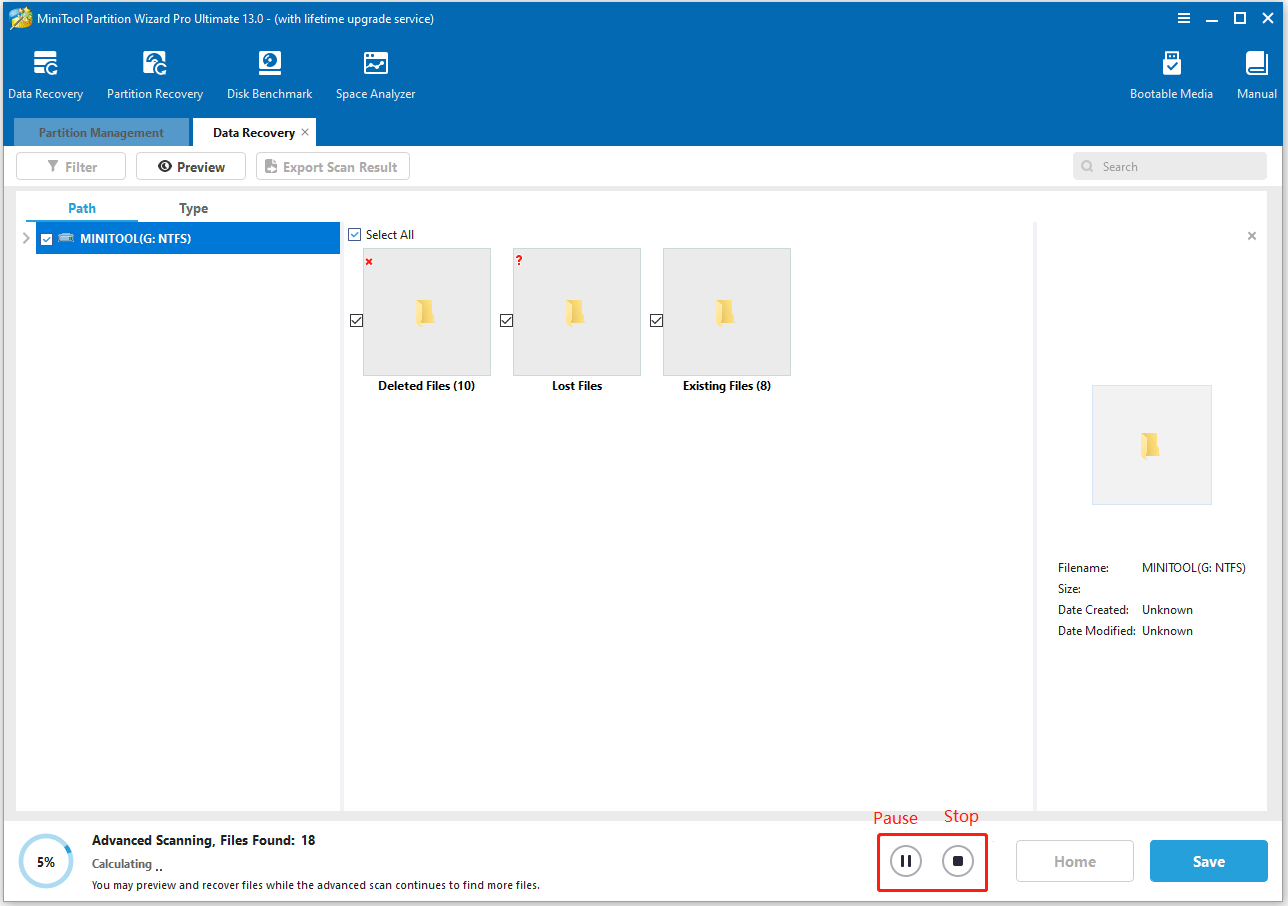
Task: Toggle the Select All checkbox
Action: coord(355,235)
